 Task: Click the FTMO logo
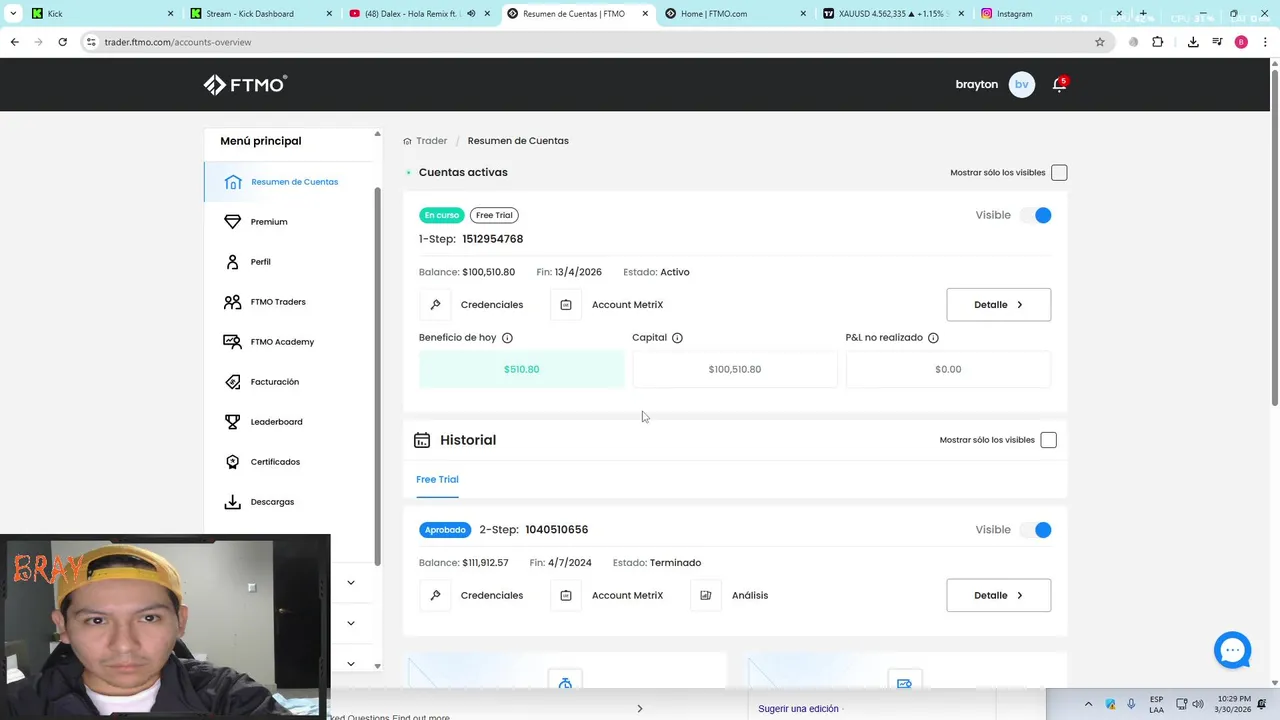coord(245,85)
